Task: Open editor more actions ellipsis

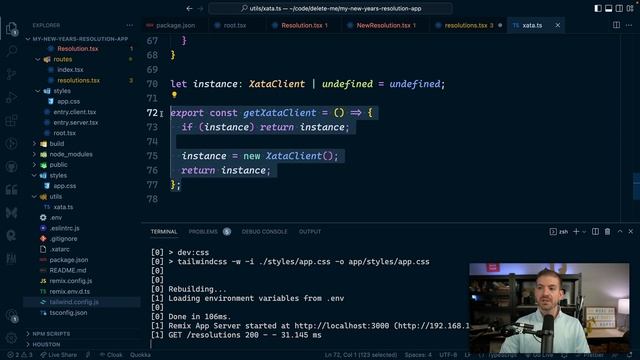Action: coord(629,25)
